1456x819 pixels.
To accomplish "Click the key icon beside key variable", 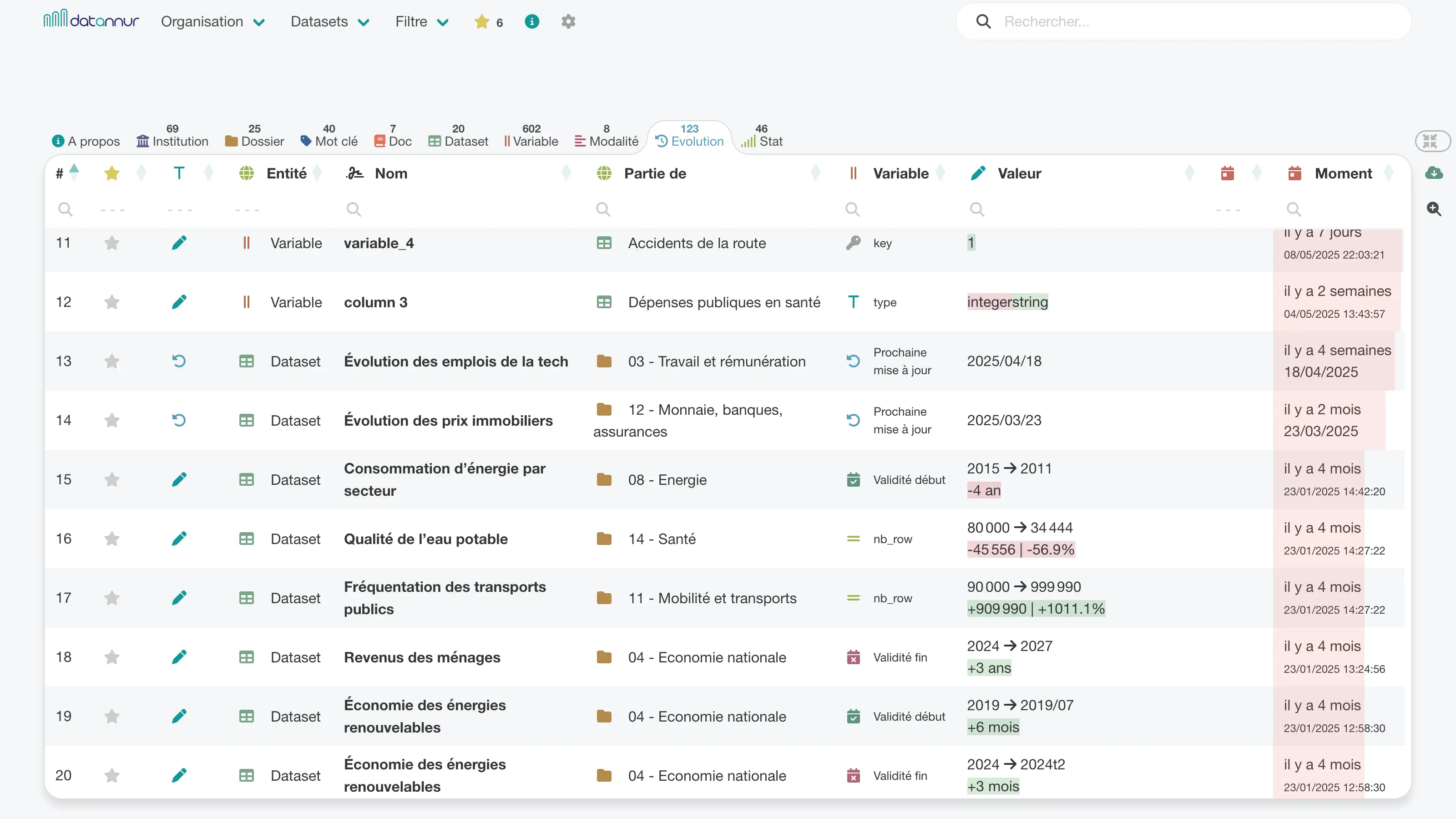I will tap(853, 243).
